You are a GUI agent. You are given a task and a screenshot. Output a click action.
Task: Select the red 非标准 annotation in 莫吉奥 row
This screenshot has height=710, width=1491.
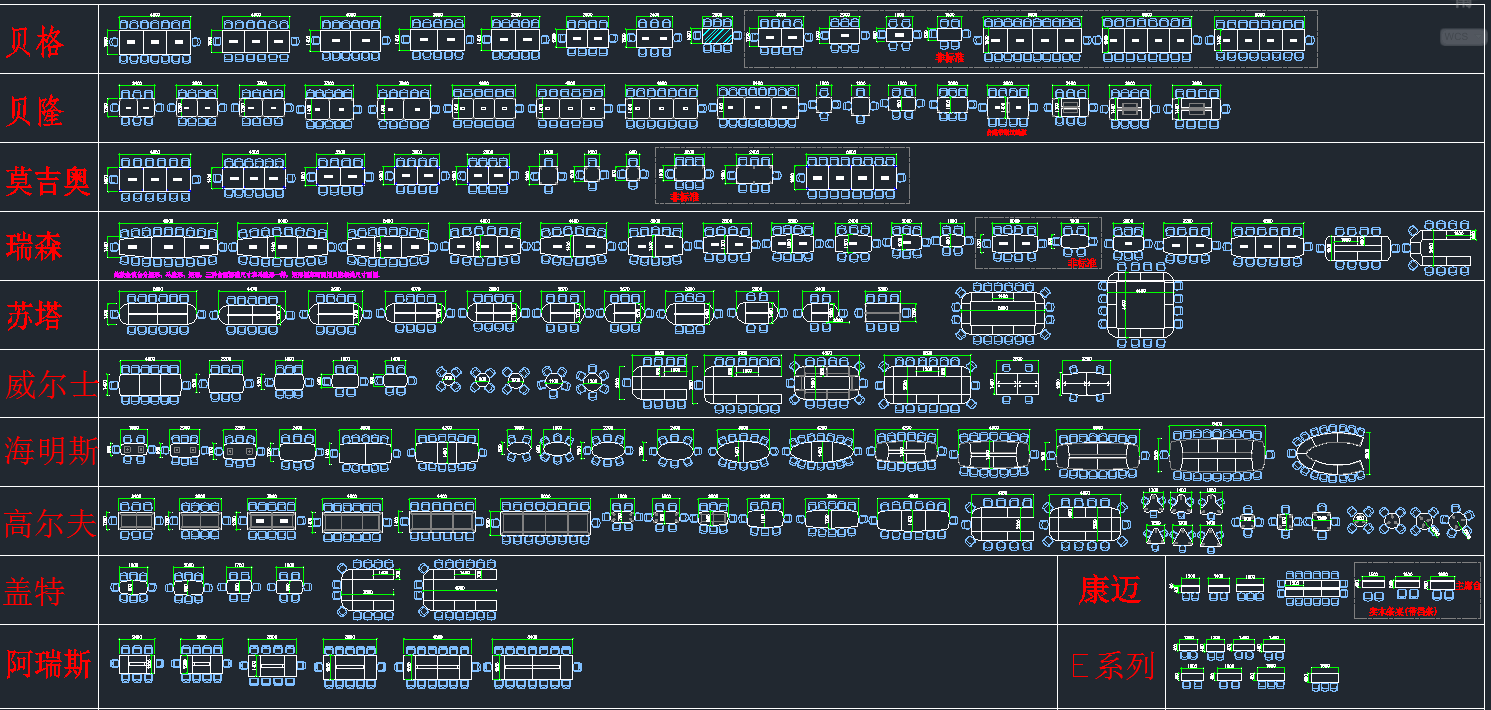point(684,197)
